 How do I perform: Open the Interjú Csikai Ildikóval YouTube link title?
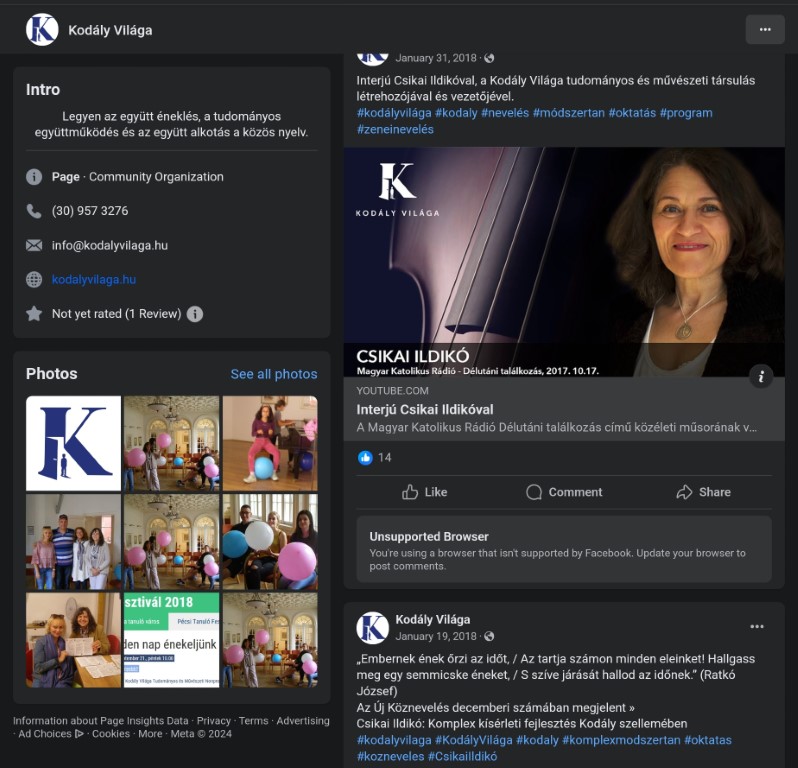click(x=424, y=410)
